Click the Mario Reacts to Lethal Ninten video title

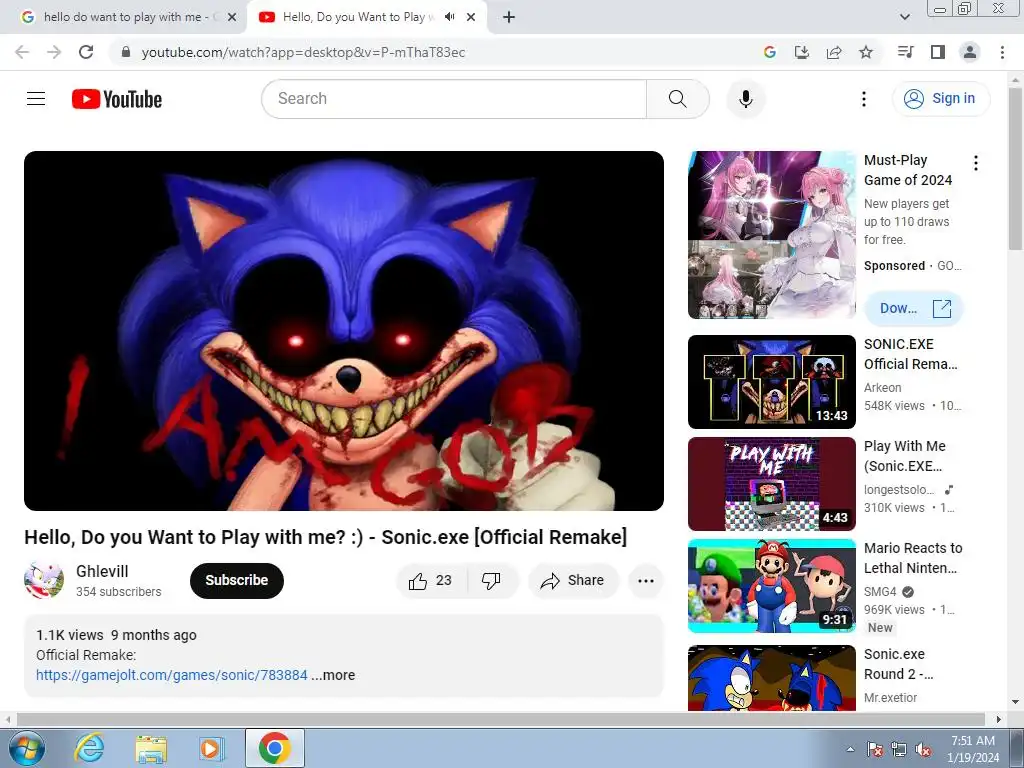(x=913, y=558)
